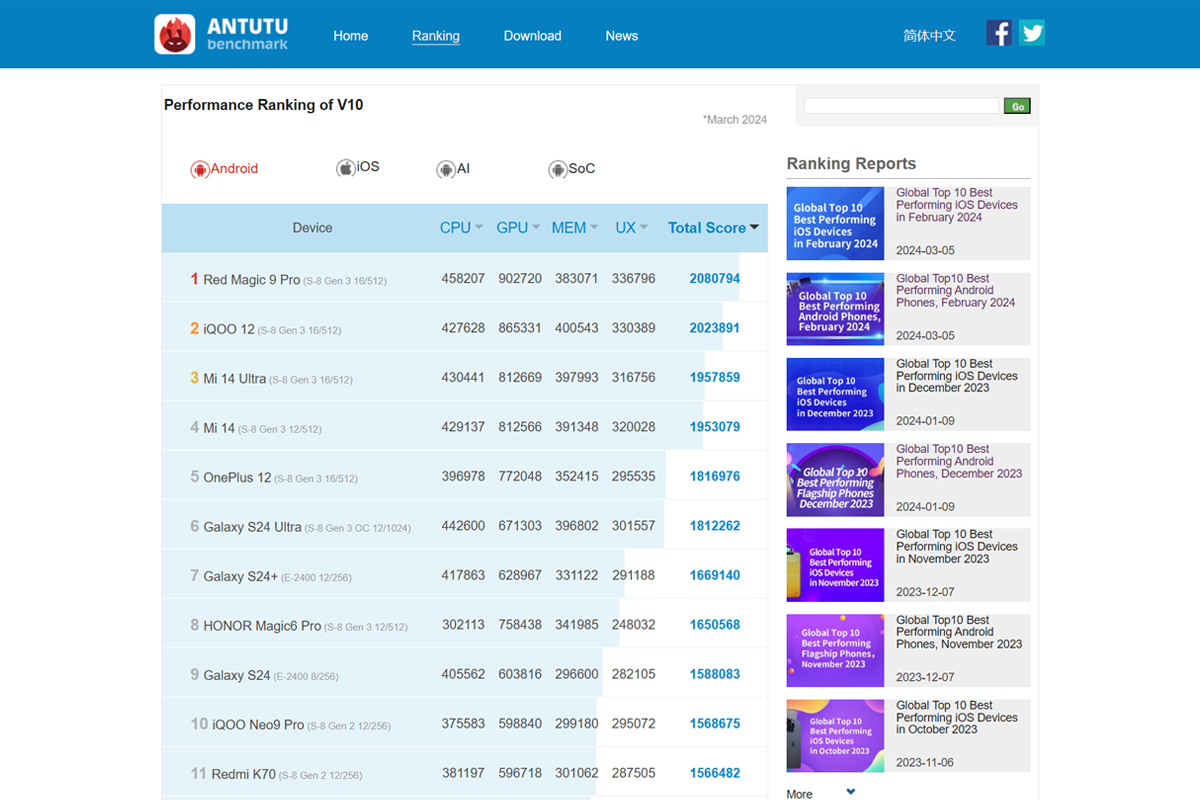1200x800 pixels.
Task: Sort the ranking by MEM column arrow
Action: coord(594,228)
